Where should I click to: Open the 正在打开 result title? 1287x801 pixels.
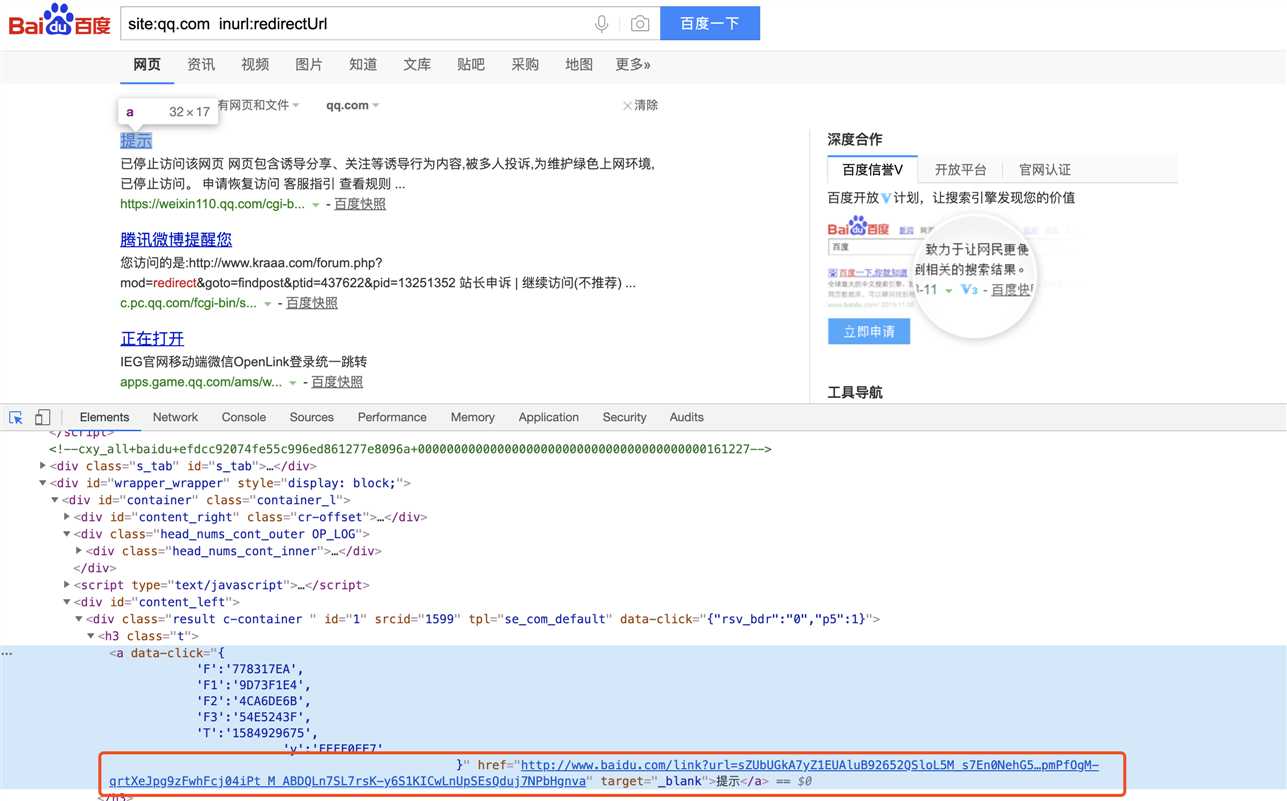pyautogui.click(x=152, y=338)
